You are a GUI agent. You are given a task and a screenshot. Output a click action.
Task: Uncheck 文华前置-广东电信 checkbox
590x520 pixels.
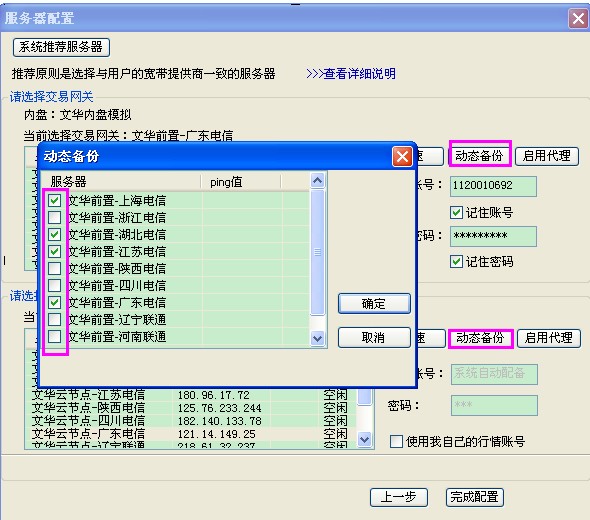[x=55, y=302]
